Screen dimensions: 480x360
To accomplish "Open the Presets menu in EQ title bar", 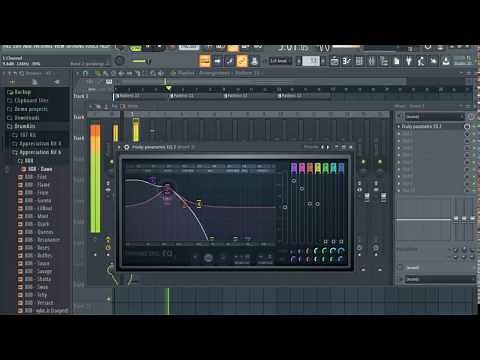I will (x=311, y=147).
